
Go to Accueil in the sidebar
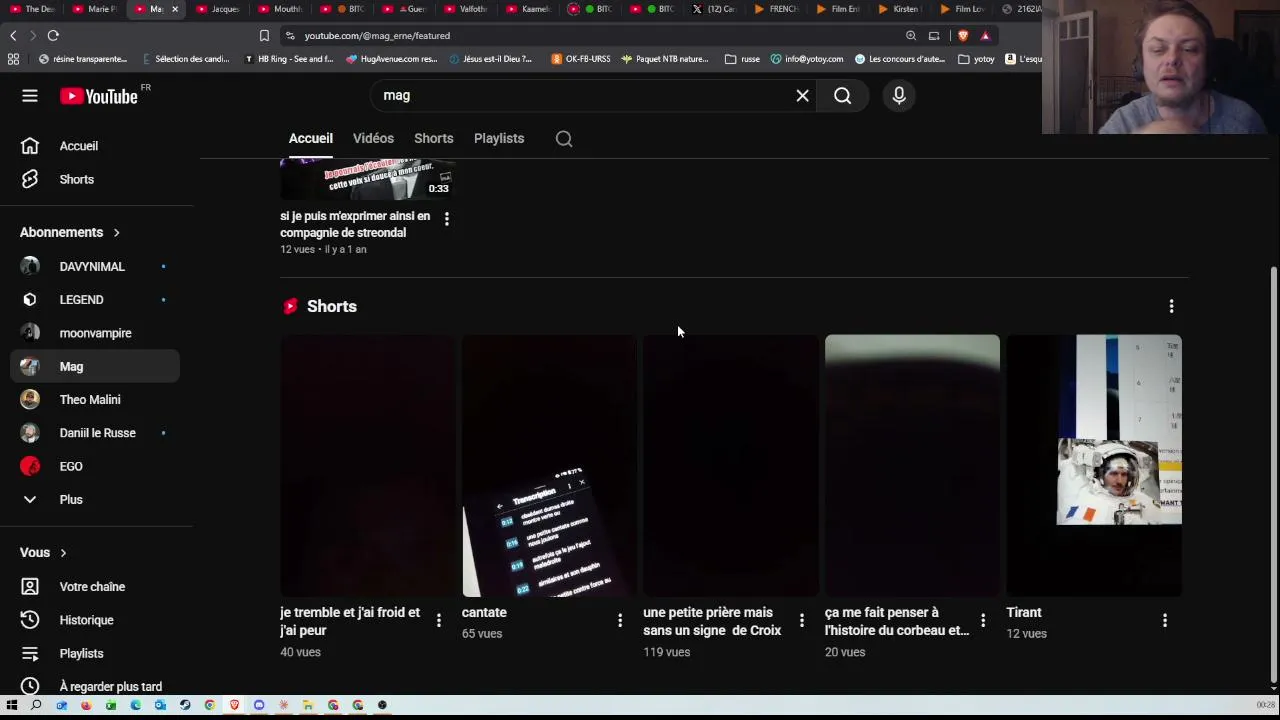pos(95,146)
